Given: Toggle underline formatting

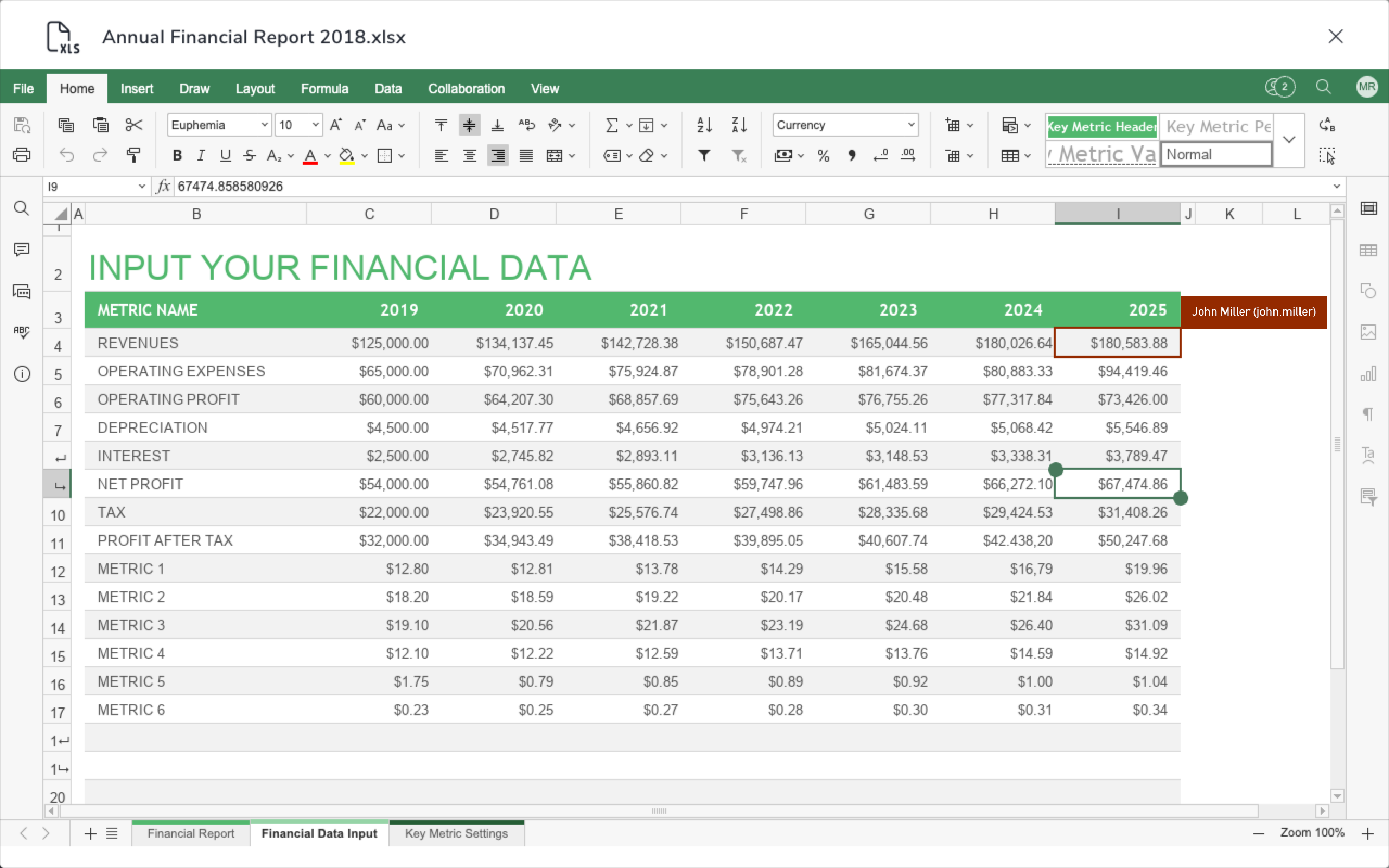Looking at the screenshot, I should tap(225, 155).
